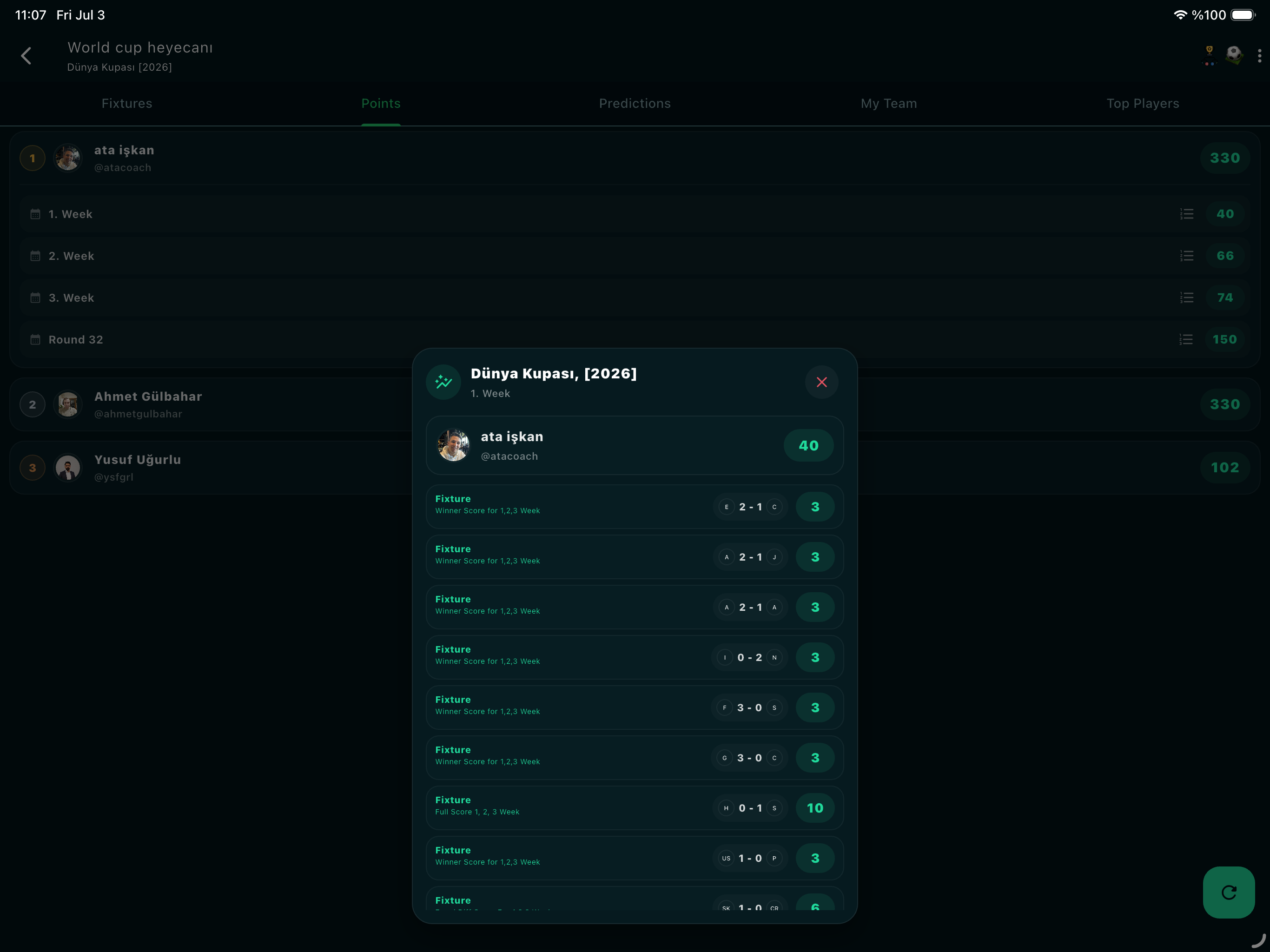Tap calendar icon beside 1. Week
This screenshot has width=1270, height=952.
click(35, 214)
